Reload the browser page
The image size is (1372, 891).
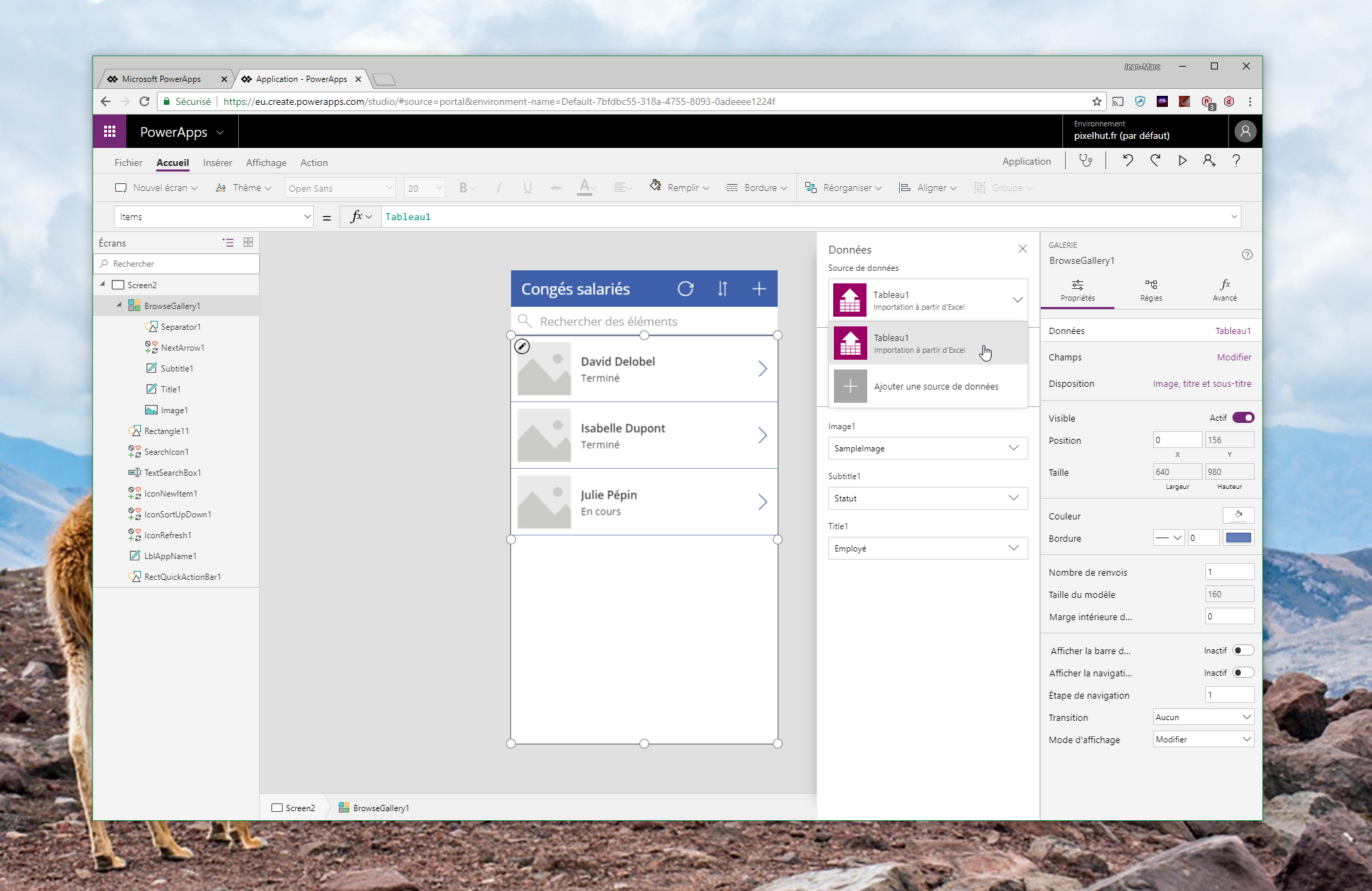[144, 101]
